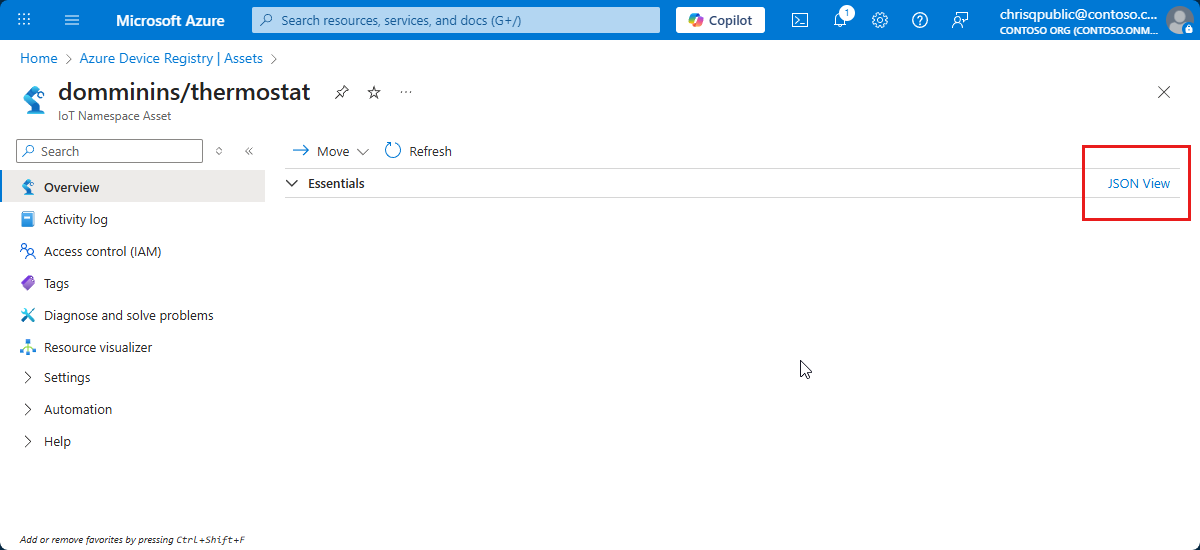Click the sidebar Search field
The image size is (1200, 550).
click(x=110, y=151)
